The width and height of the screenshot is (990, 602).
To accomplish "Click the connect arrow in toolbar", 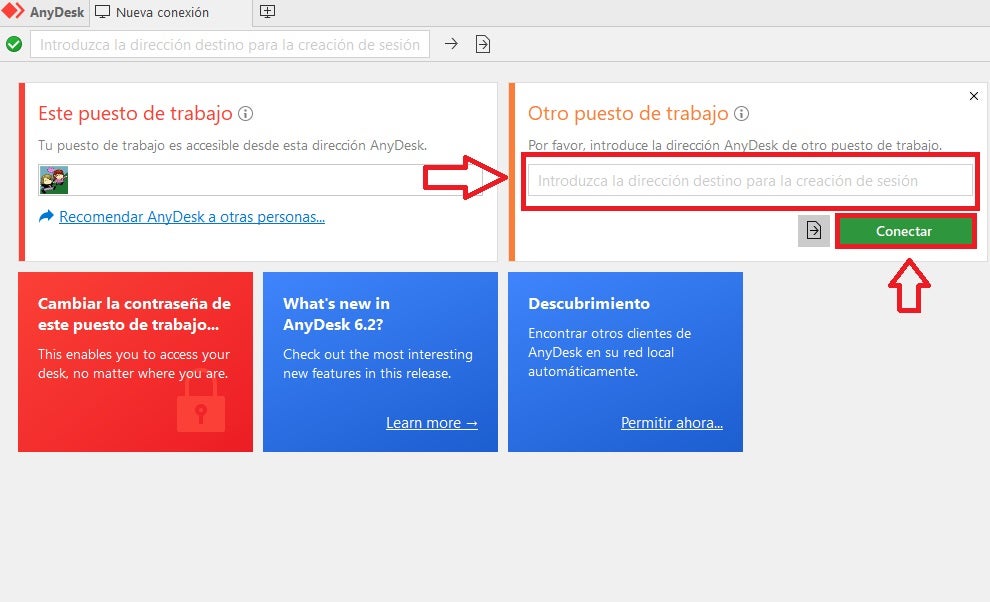I will (x=451, y=44).
